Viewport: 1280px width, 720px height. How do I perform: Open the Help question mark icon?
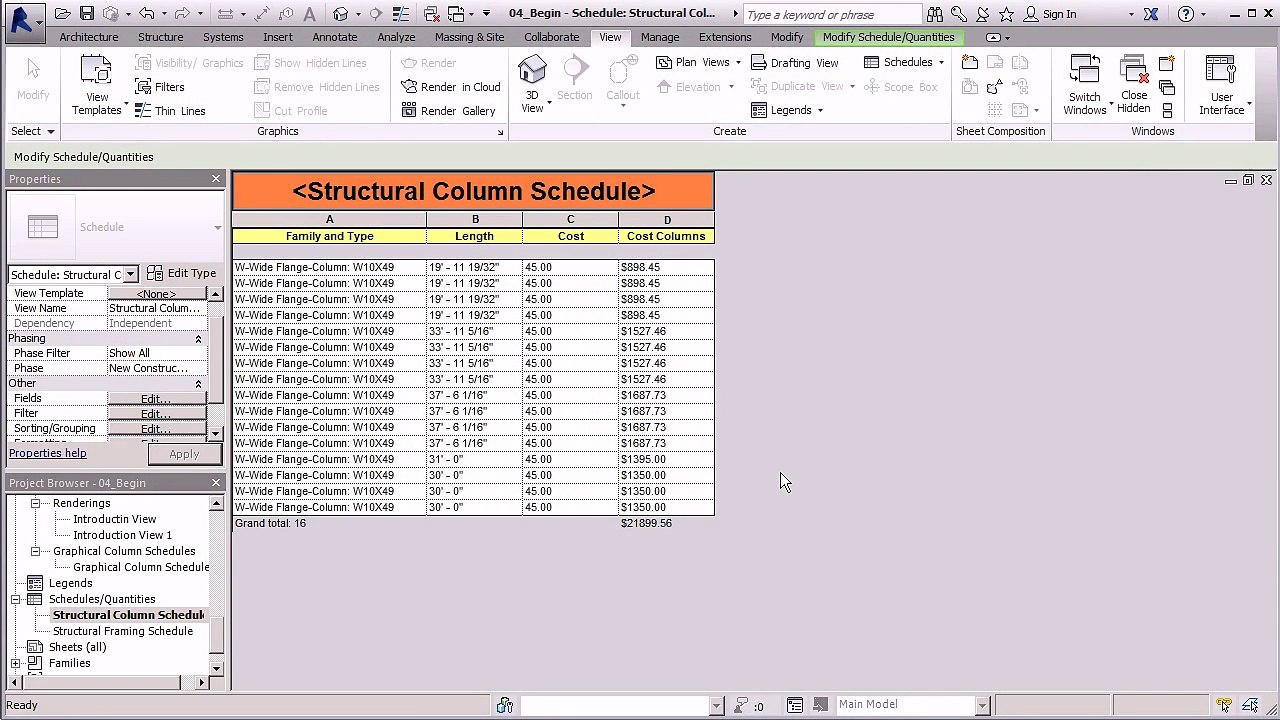[1186, 14]
